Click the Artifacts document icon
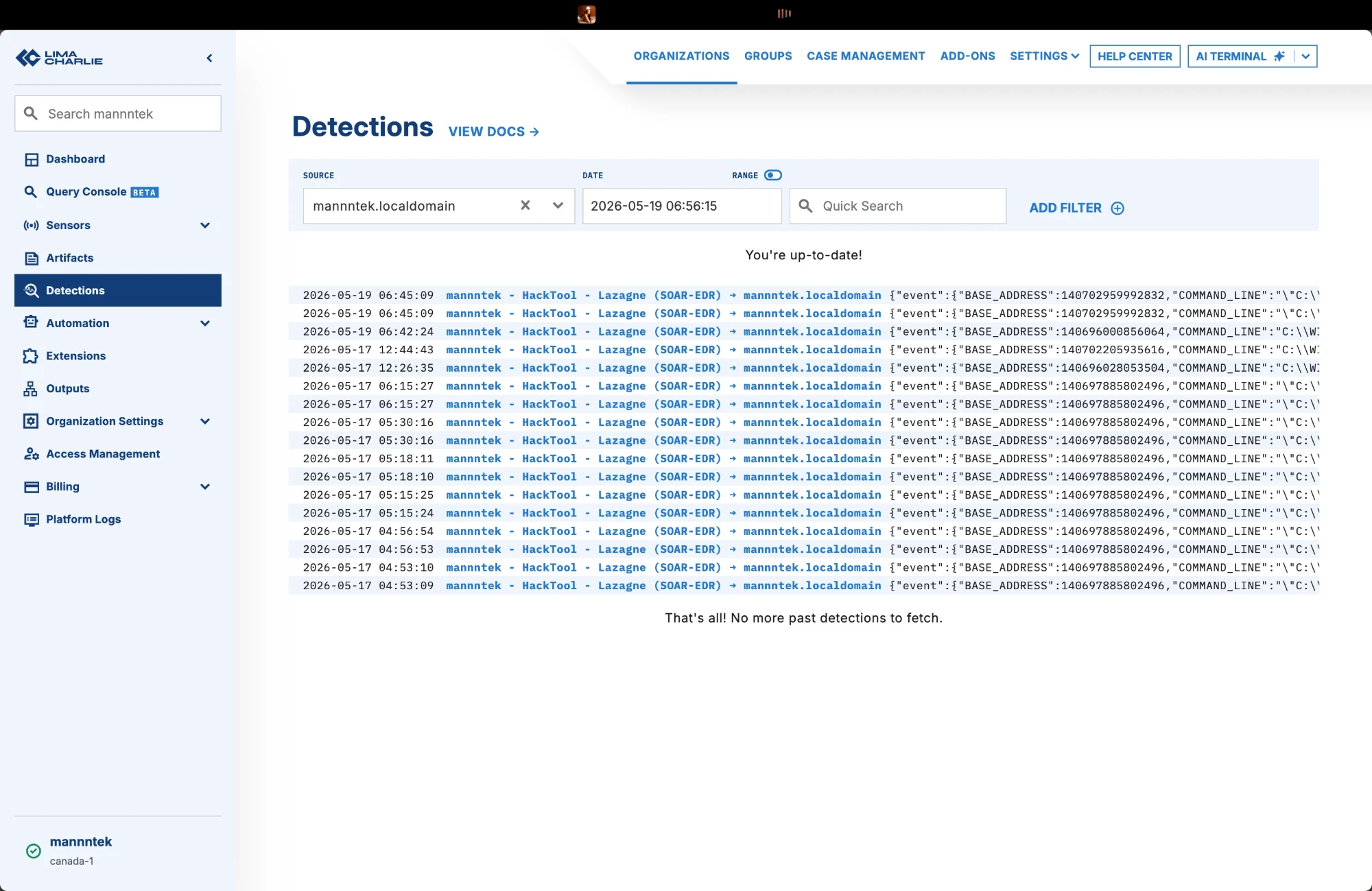The image size is (1372, 891). click(32, 258)
